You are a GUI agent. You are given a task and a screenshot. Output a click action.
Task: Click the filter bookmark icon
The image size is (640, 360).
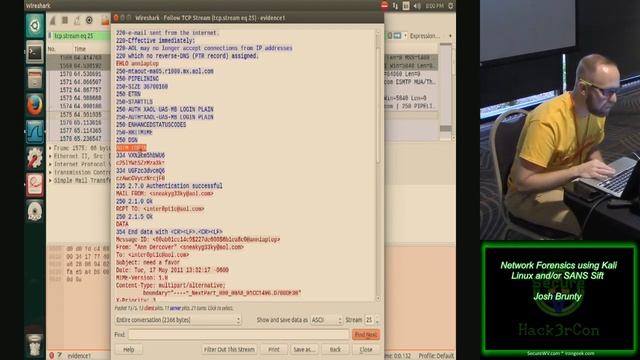click(x=50, y=36)
